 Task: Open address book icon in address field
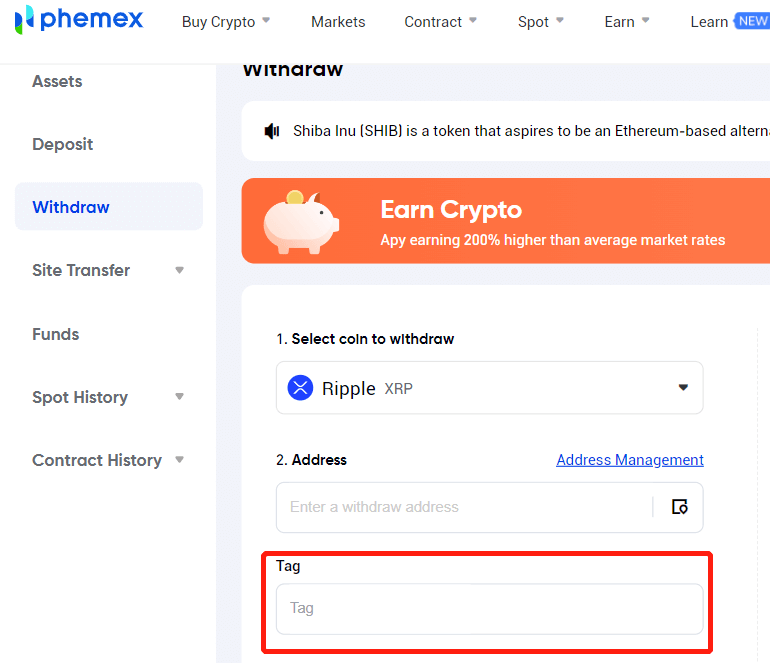680,507
